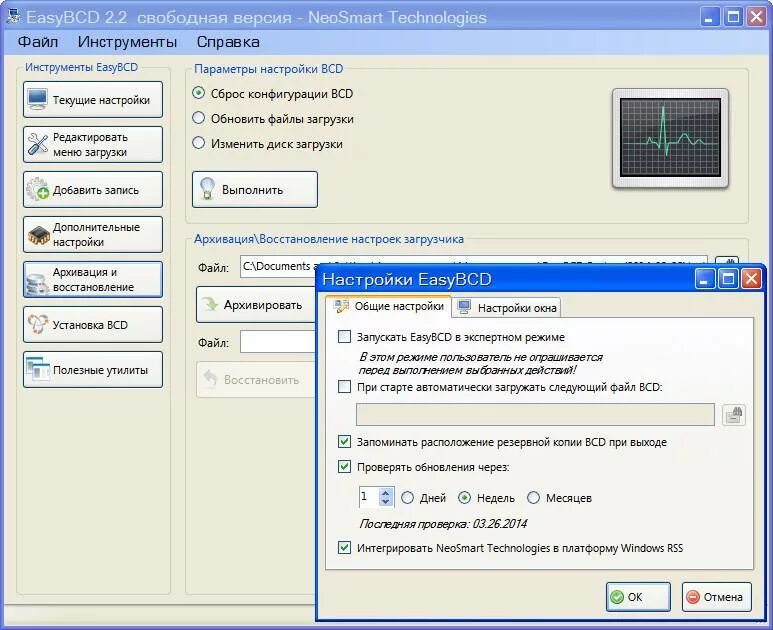Increase update interval with up arrow
Image resolution: width=773 pixels, height=630 pixels.
click(386, 492)
